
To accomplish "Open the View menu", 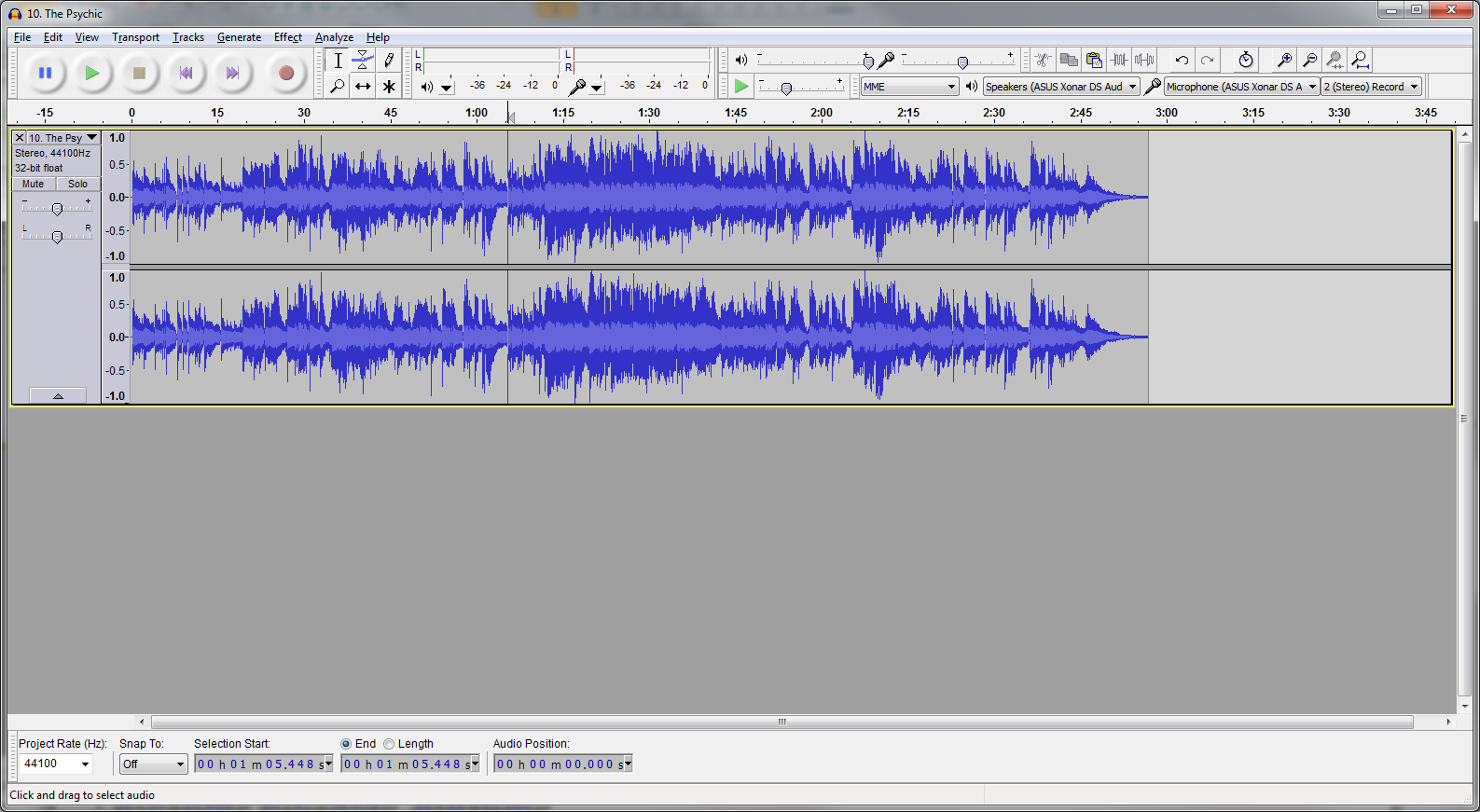I will [x=87, y=37].
